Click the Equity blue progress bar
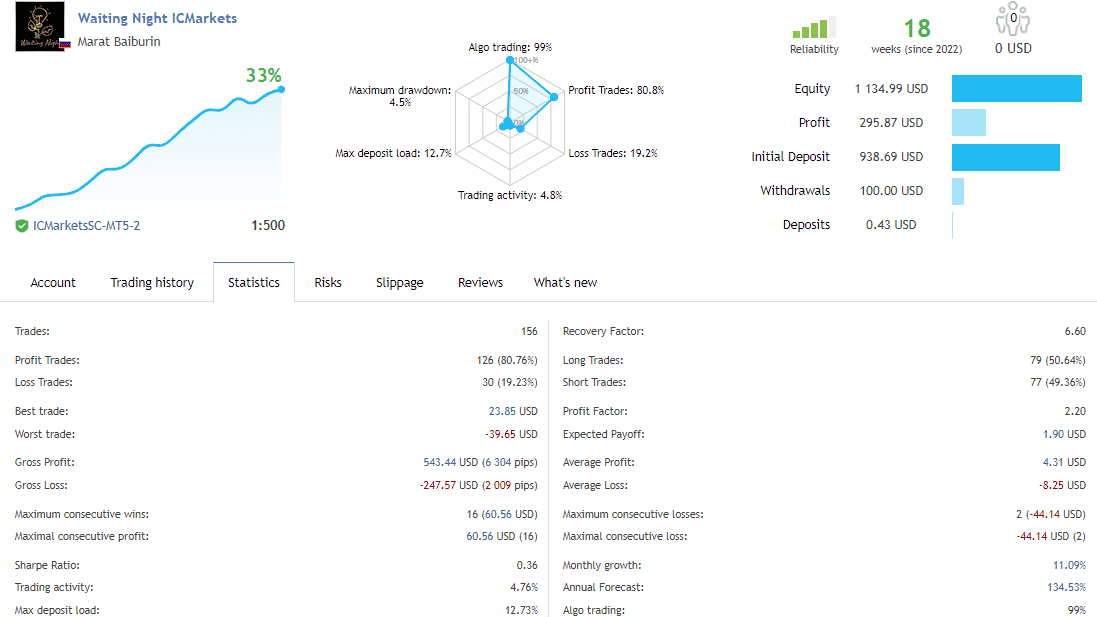This screenshot has width=1097, height=617. pyautogui.click(x=1016, y=88)
